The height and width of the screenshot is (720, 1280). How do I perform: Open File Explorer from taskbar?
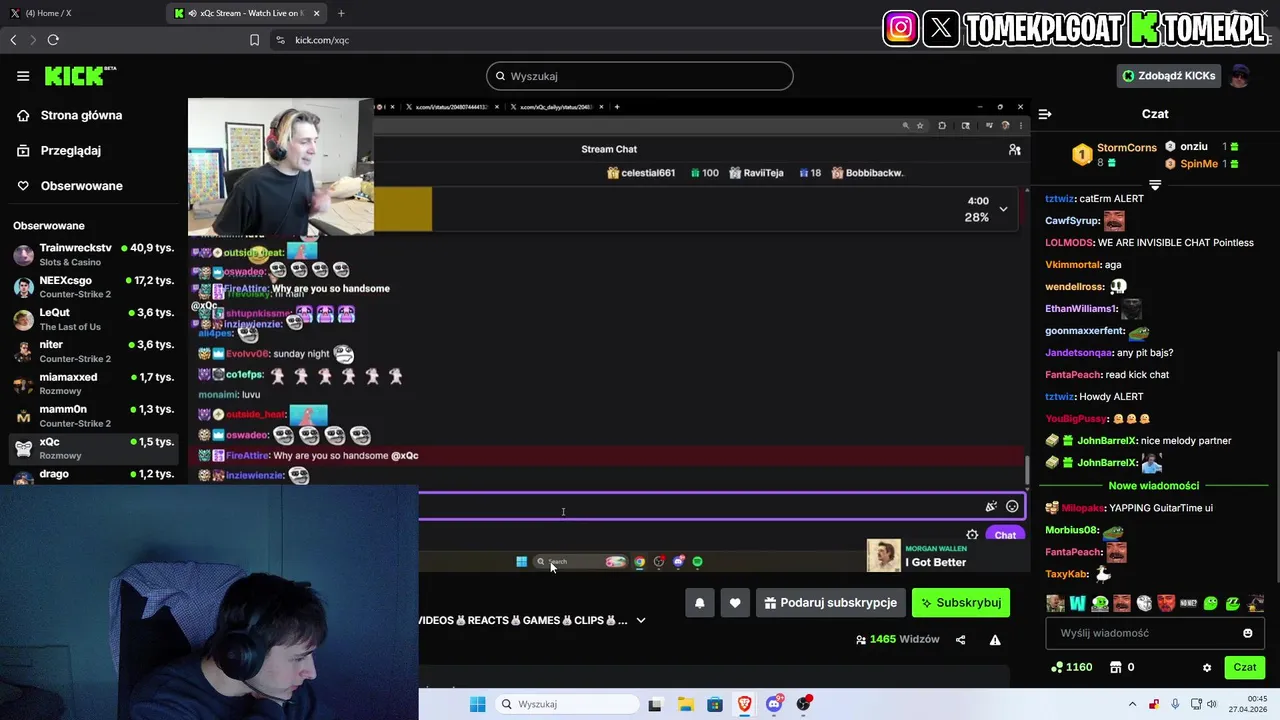pyautogui.click(x=685, y=704)
